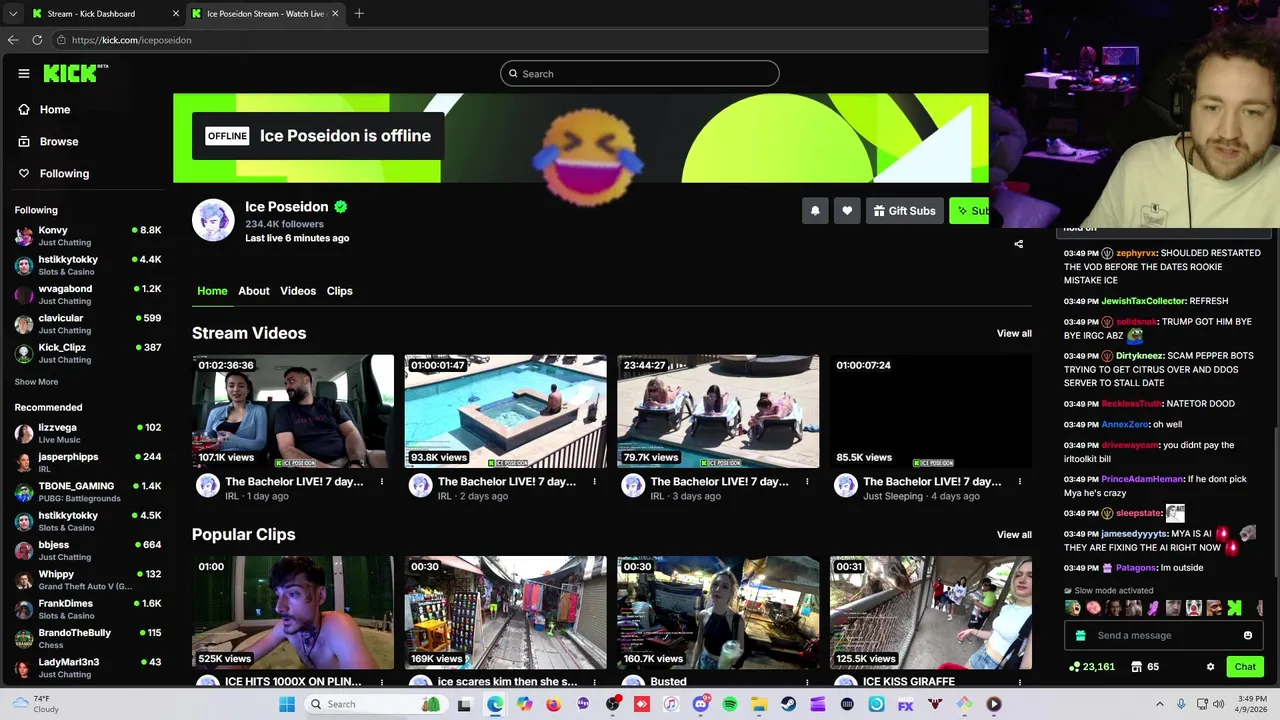Open options menu for 2 days ago video

pyautogui.click(x=594, y=482)
